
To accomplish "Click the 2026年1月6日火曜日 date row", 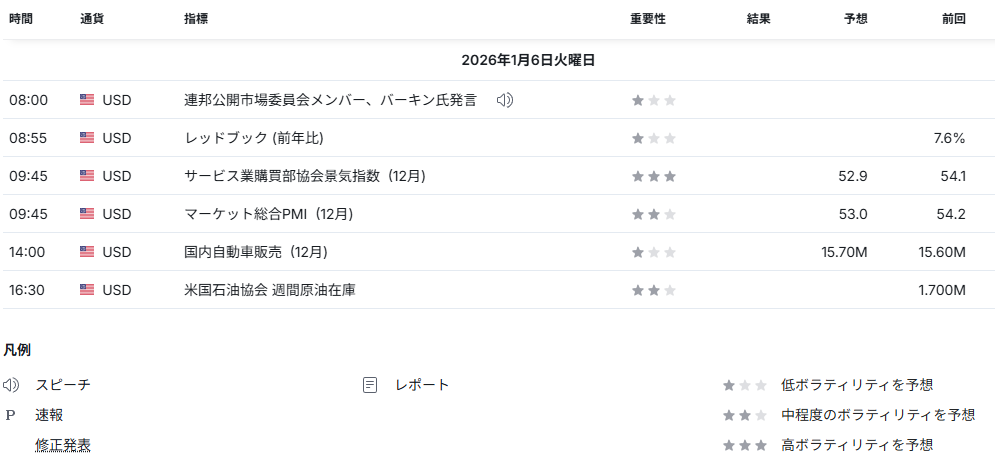I will pos(528,60).
